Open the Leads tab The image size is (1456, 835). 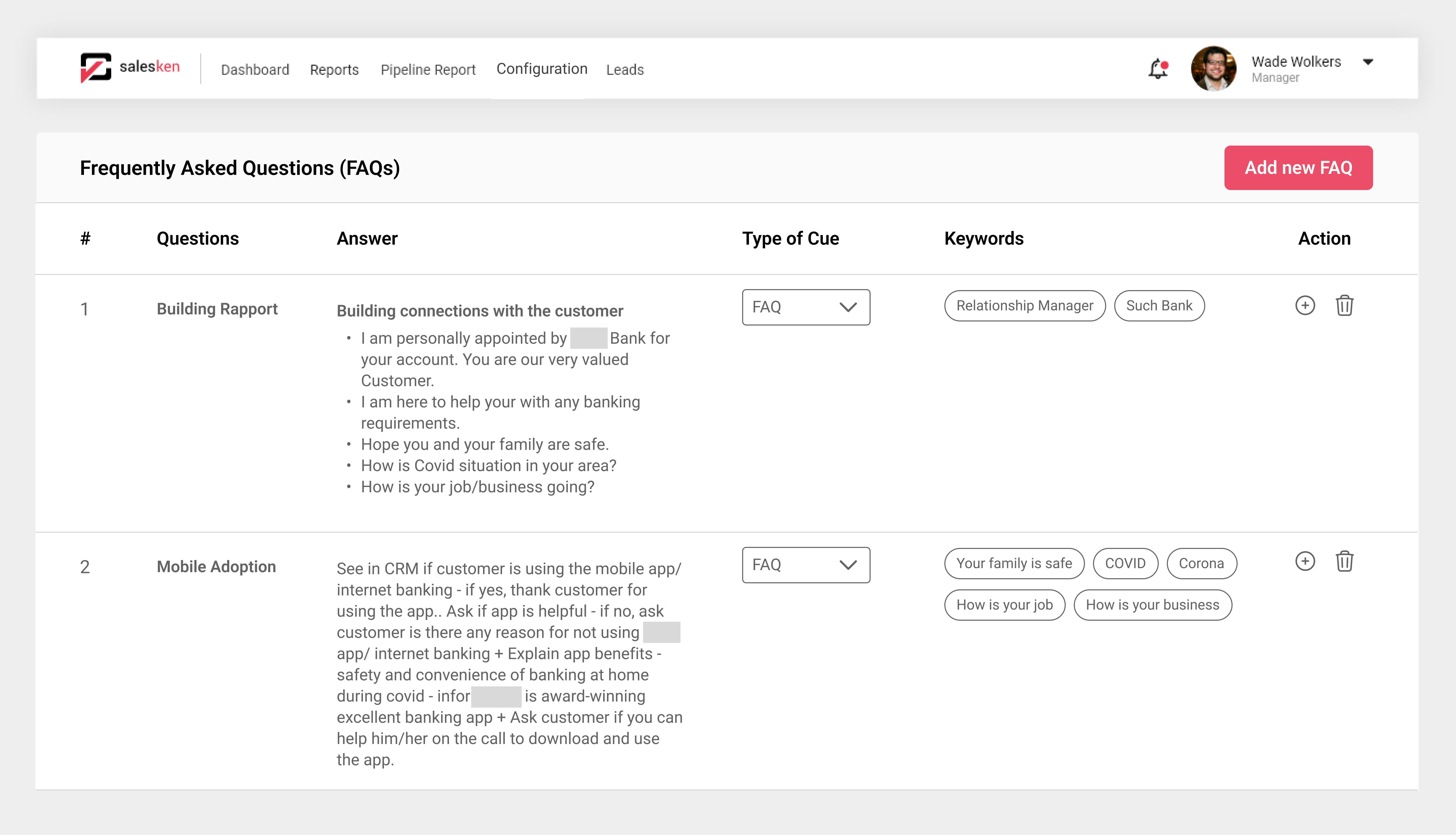pos(625,69)
